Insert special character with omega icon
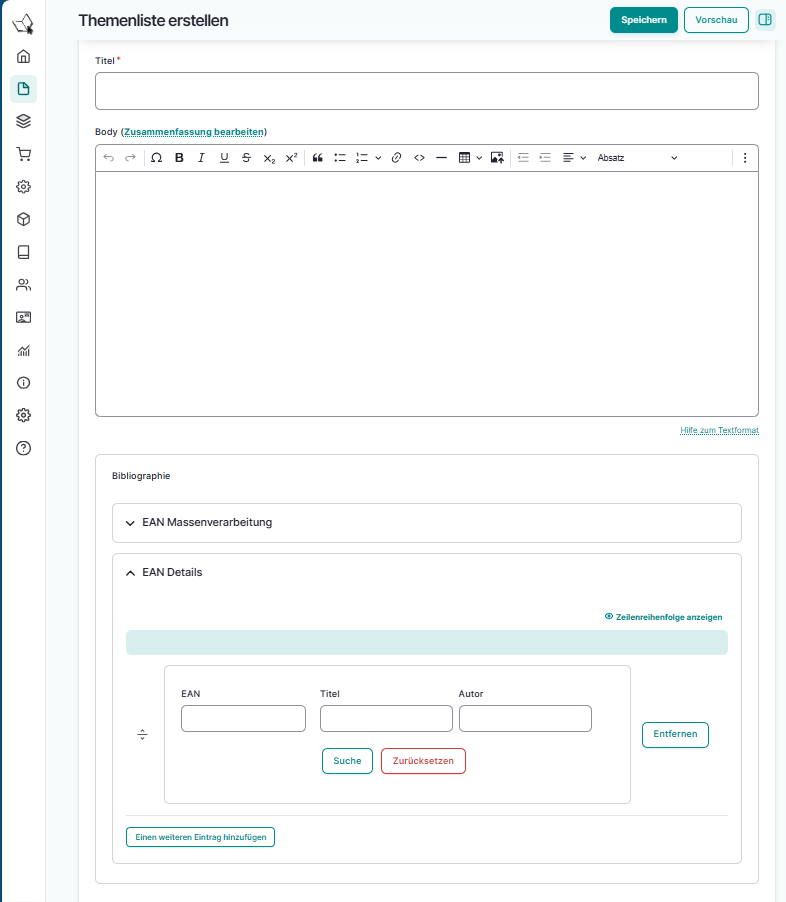Viewport: 786px width, 902px height. [156, 158]
